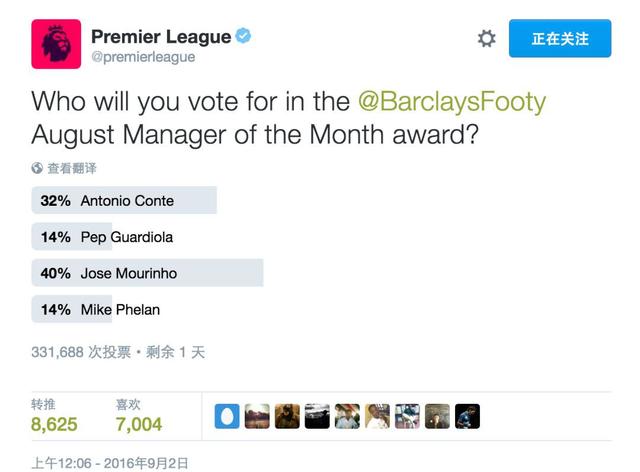View the 8,625 retweets list
Image resolution: width=640 pixels, height=472 pixels.
pyautogui.click(x=54, y=416)
